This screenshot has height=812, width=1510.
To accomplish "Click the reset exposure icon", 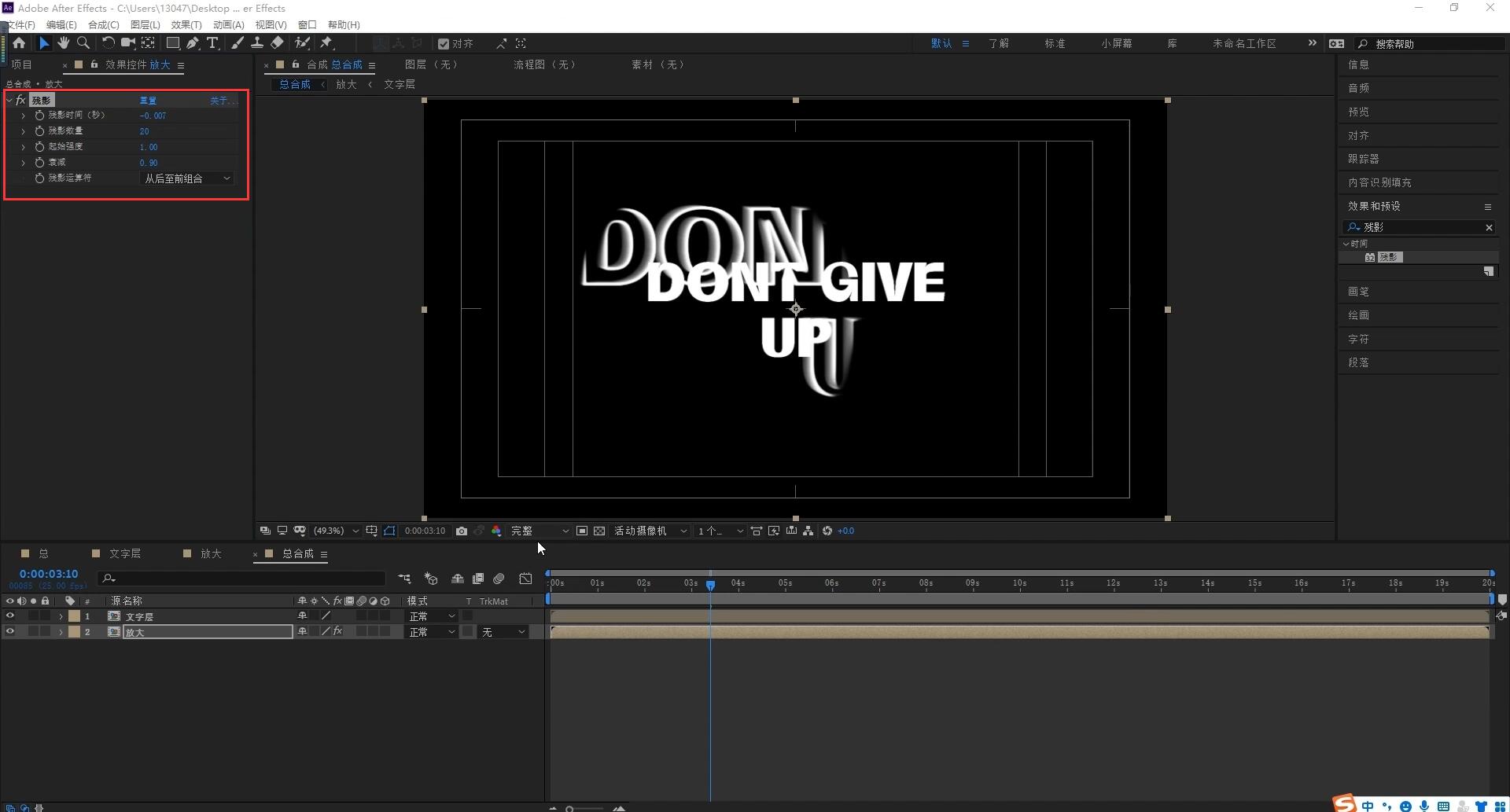I will pos(827,531).
